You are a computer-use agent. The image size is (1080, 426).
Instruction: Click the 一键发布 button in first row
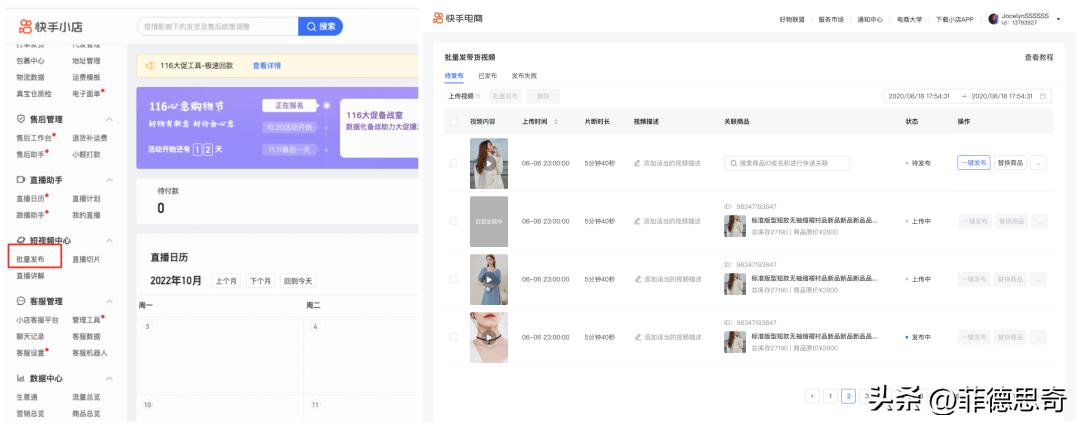tap(973, 163)
